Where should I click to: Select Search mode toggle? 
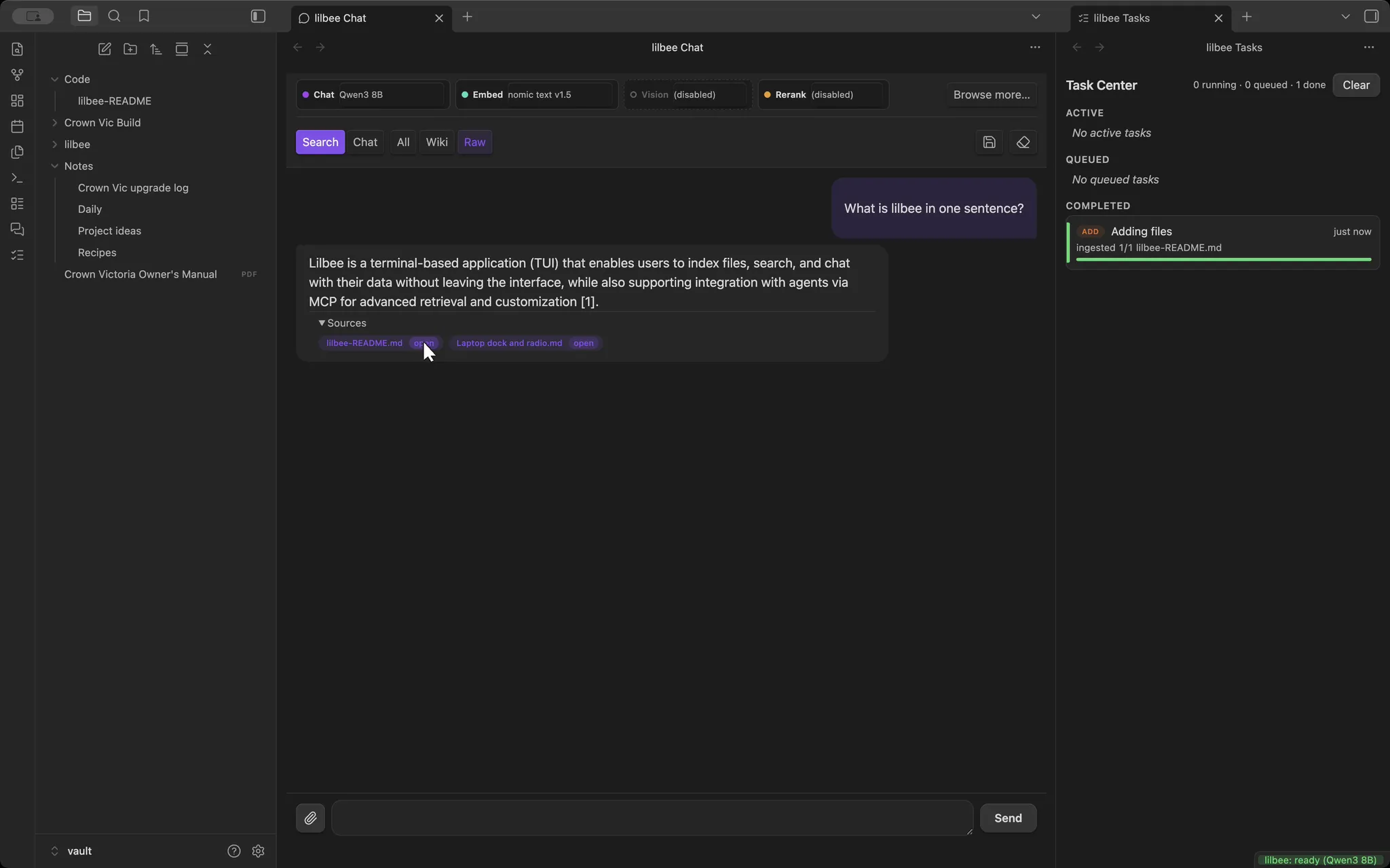coord(320,142)
